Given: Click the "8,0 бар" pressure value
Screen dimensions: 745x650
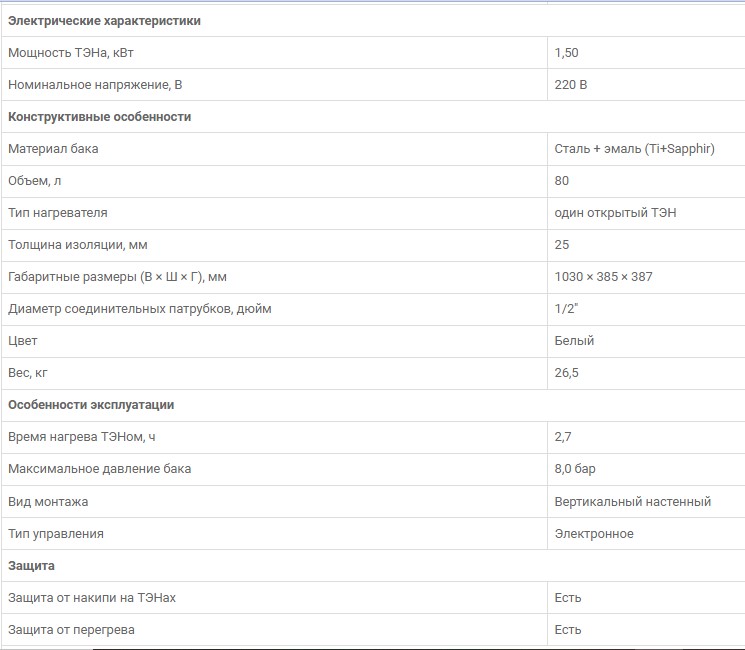Looking at the screenshot, I should pos(575,469).
